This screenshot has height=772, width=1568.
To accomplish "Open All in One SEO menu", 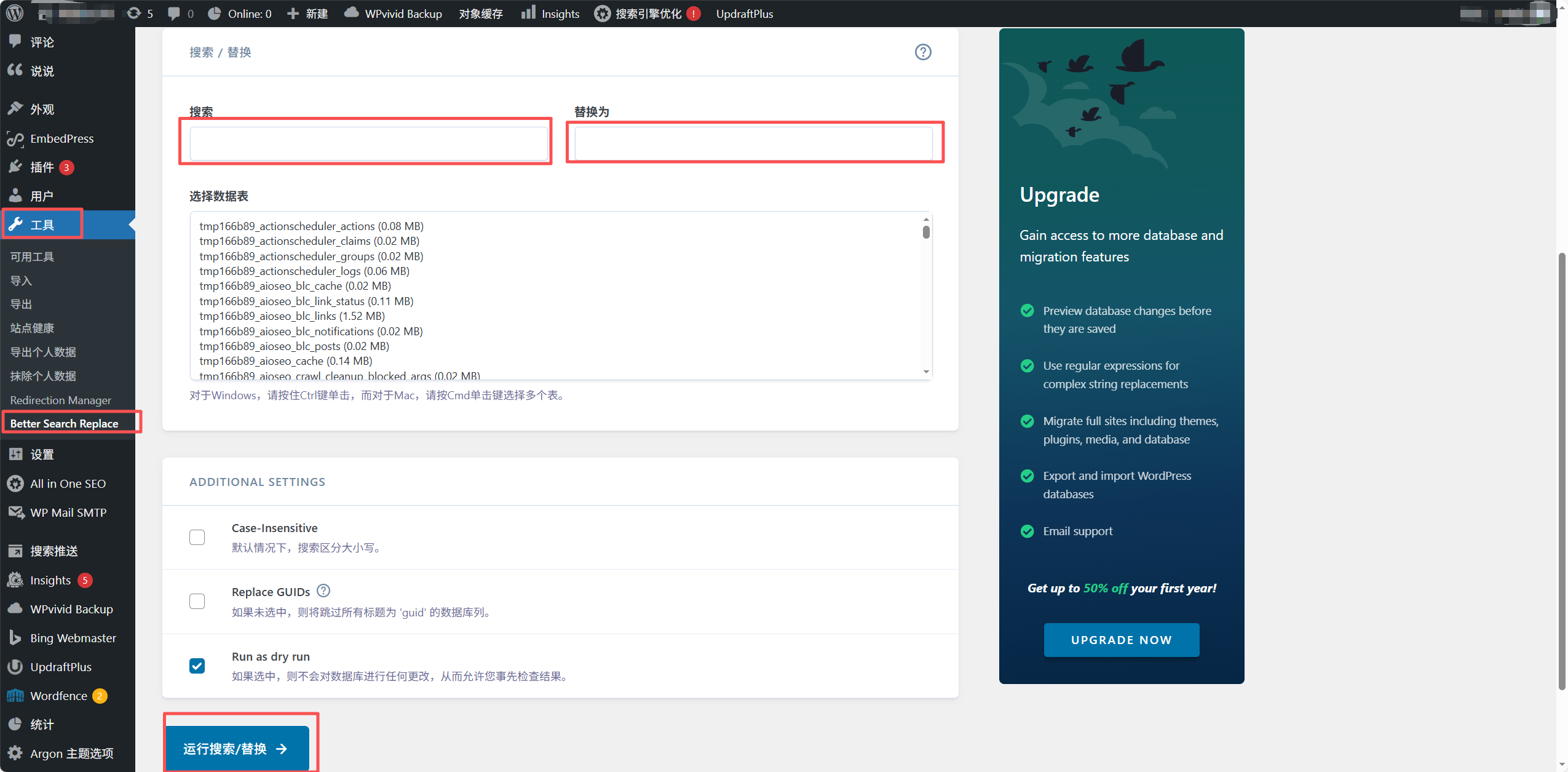I will (68, 483).
